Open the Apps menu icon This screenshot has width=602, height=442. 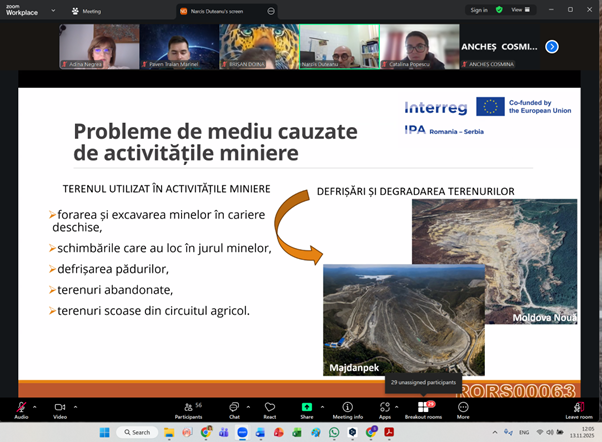tap(384, 408)
